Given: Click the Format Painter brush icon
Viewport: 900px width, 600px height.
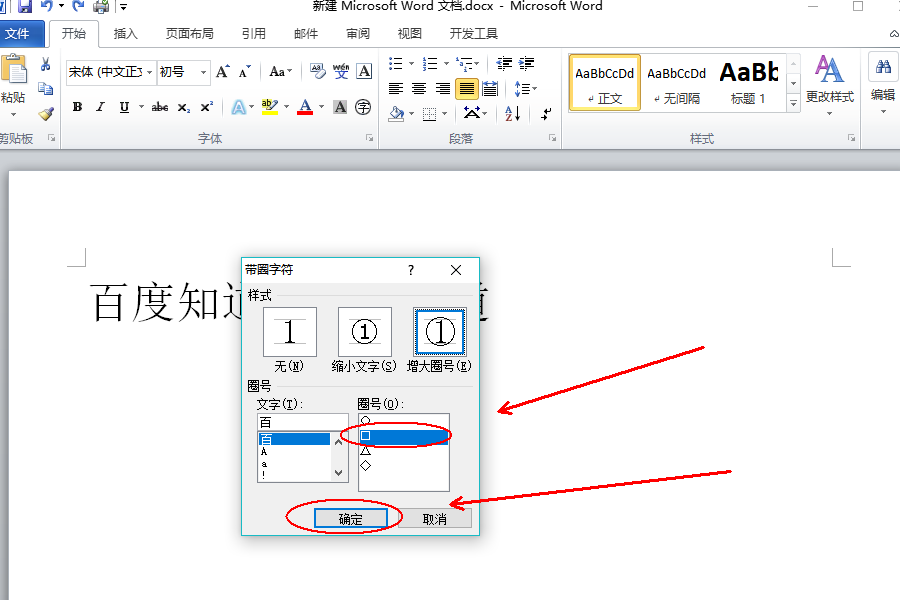Looking at the screenshot, I should [46, 113].
